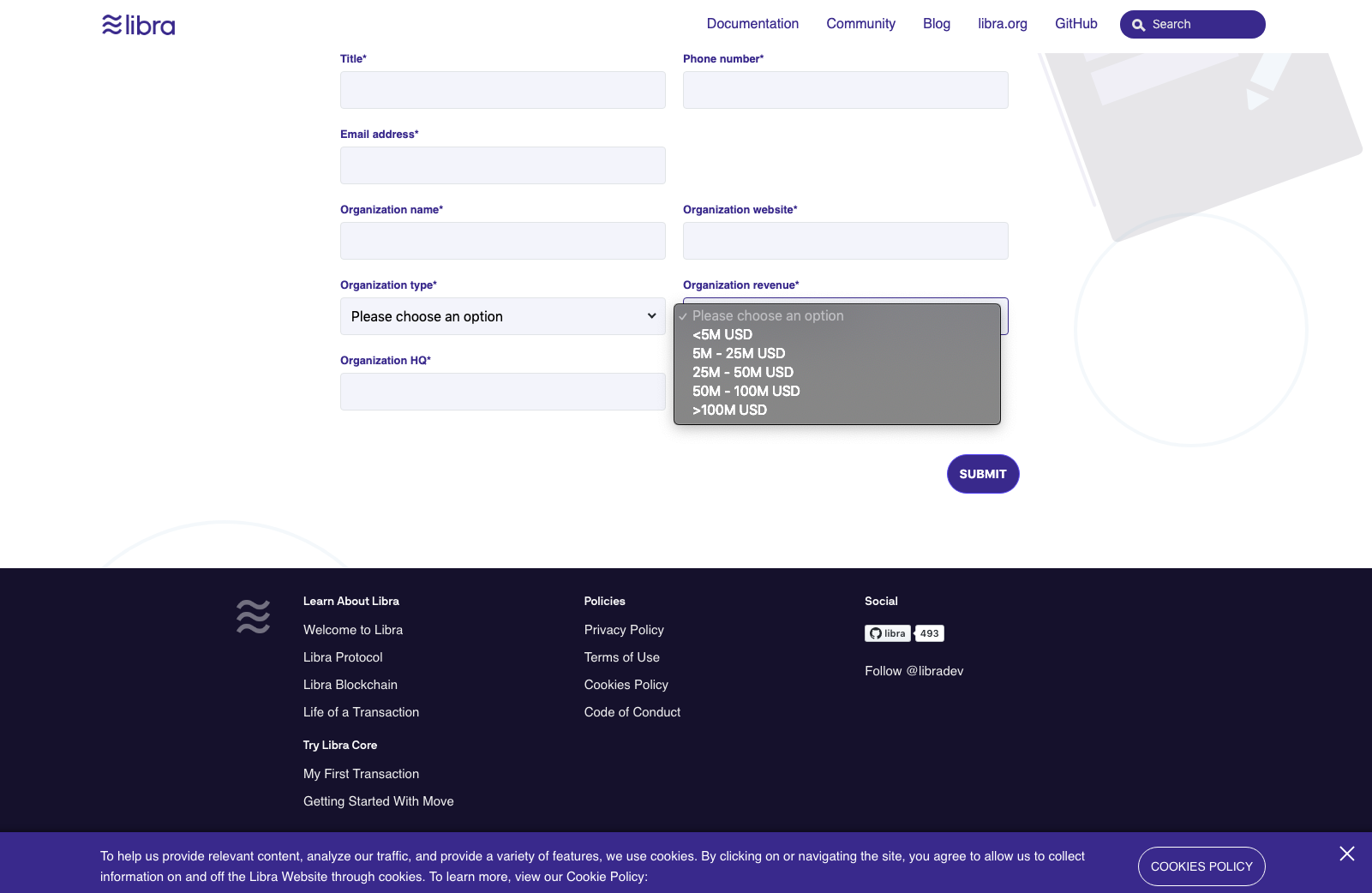
Task: Open Life of a Transaction link
Action: pos(361,712)
